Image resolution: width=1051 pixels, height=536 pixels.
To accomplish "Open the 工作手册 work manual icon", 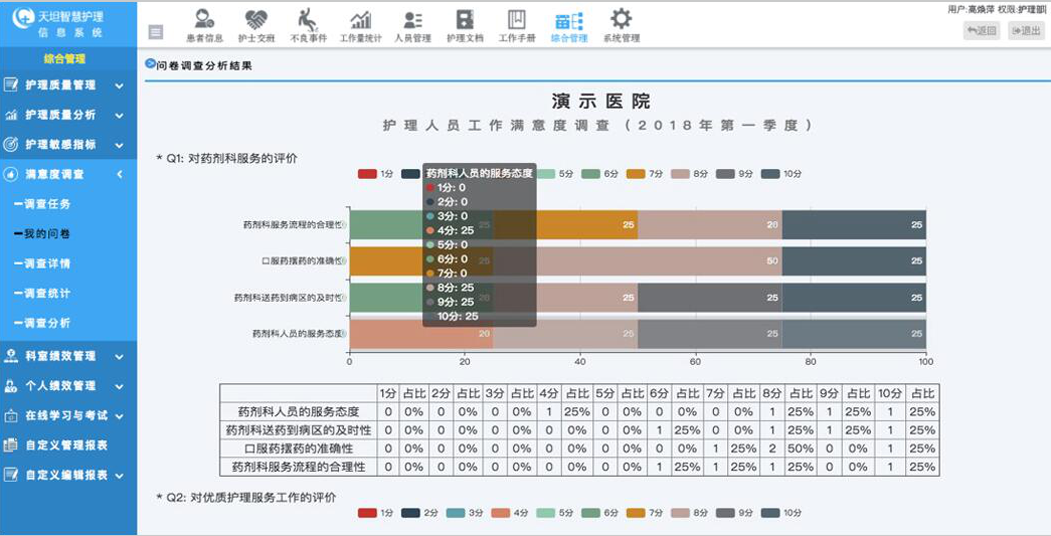I will (x=517, y=25).
